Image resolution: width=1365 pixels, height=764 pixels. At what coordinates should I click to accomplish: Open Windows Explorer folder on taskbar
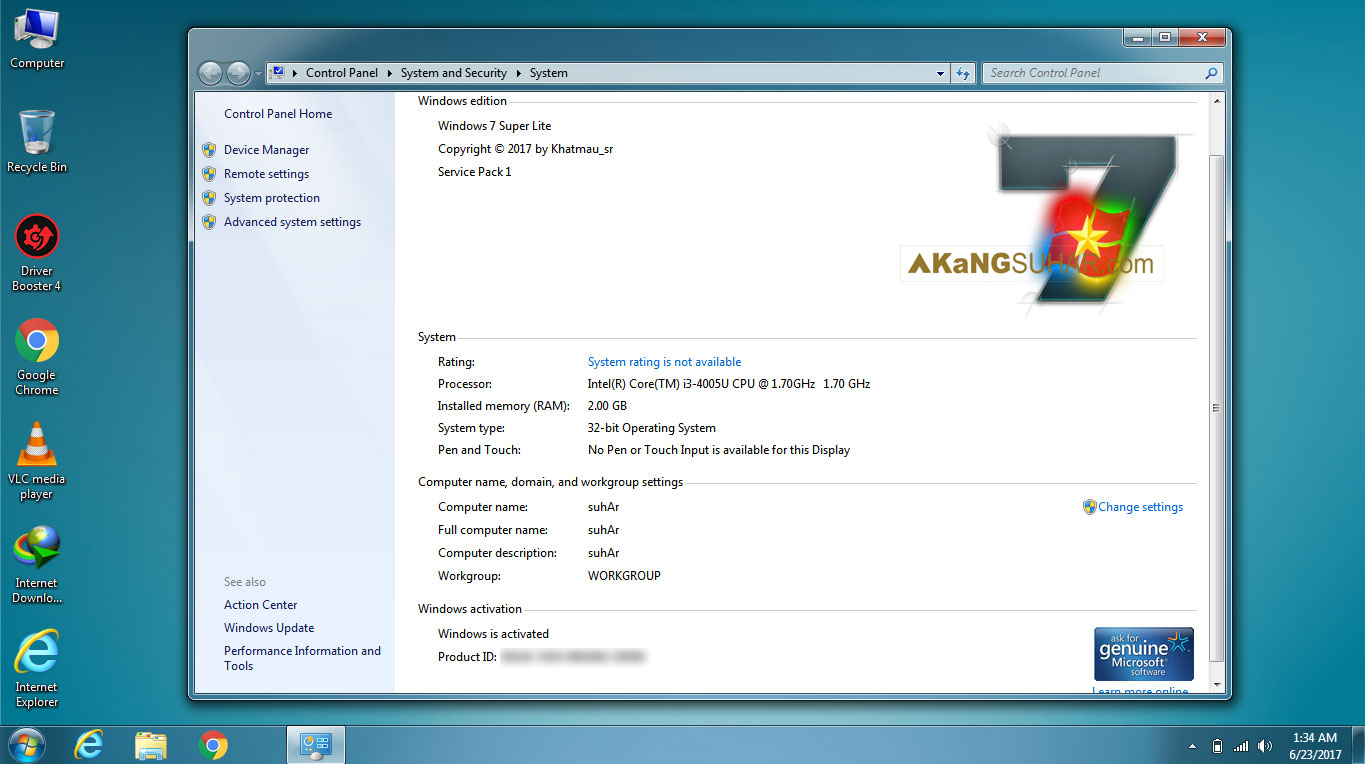point(151,745)
